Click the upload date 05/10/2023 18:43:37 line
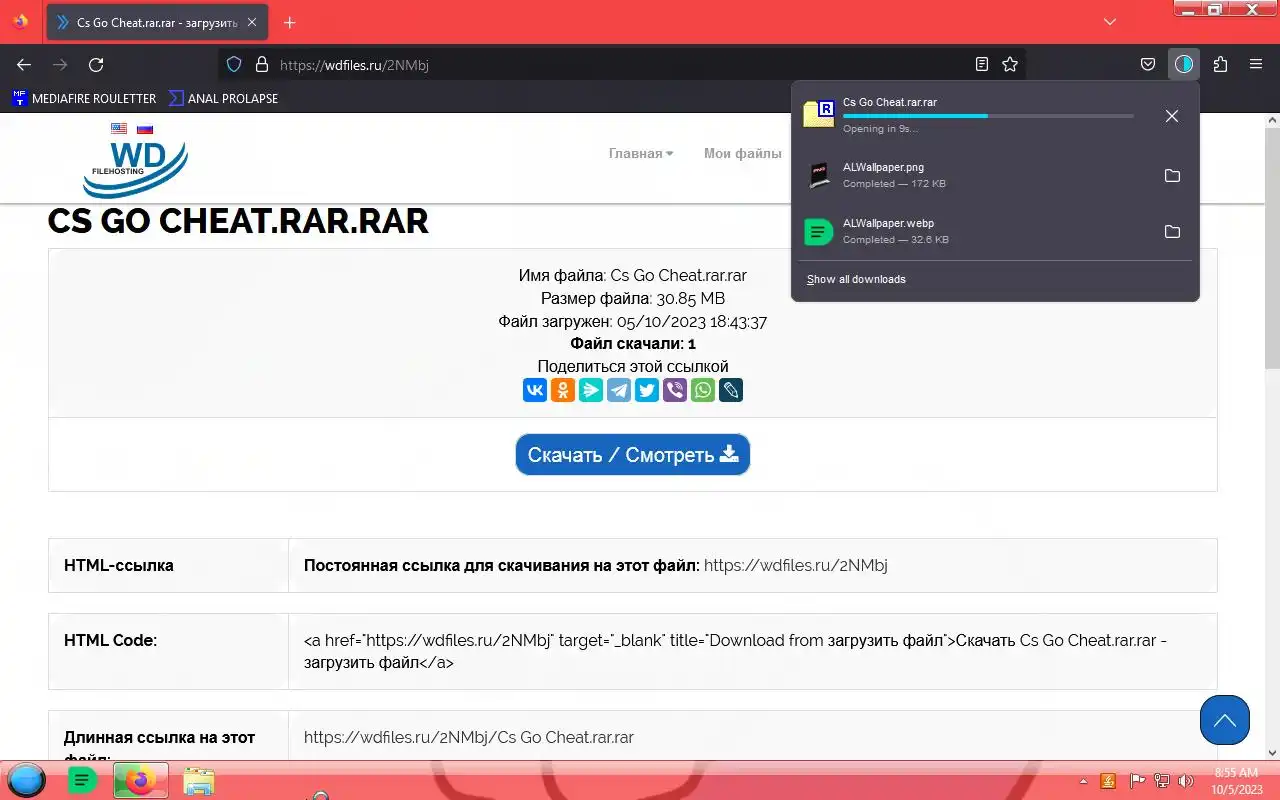 633,321
